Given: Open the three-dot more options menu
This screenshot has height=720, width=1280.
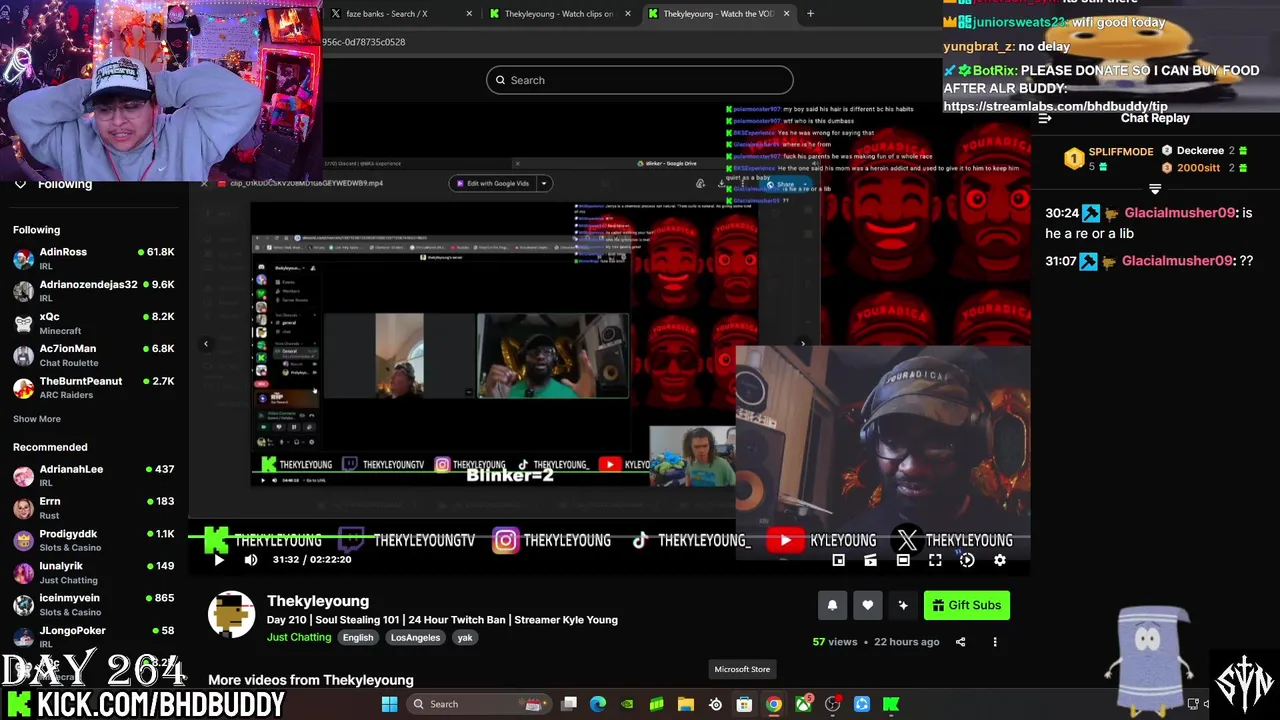Looking at the screenshot, I should click(995, 642).
